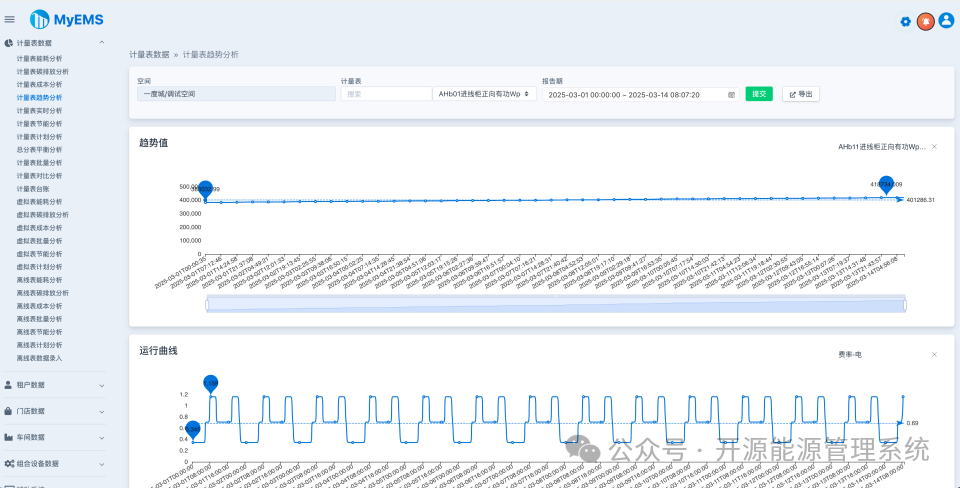Click the 计量表 search input field
The image size is (960, 488).
386,94
